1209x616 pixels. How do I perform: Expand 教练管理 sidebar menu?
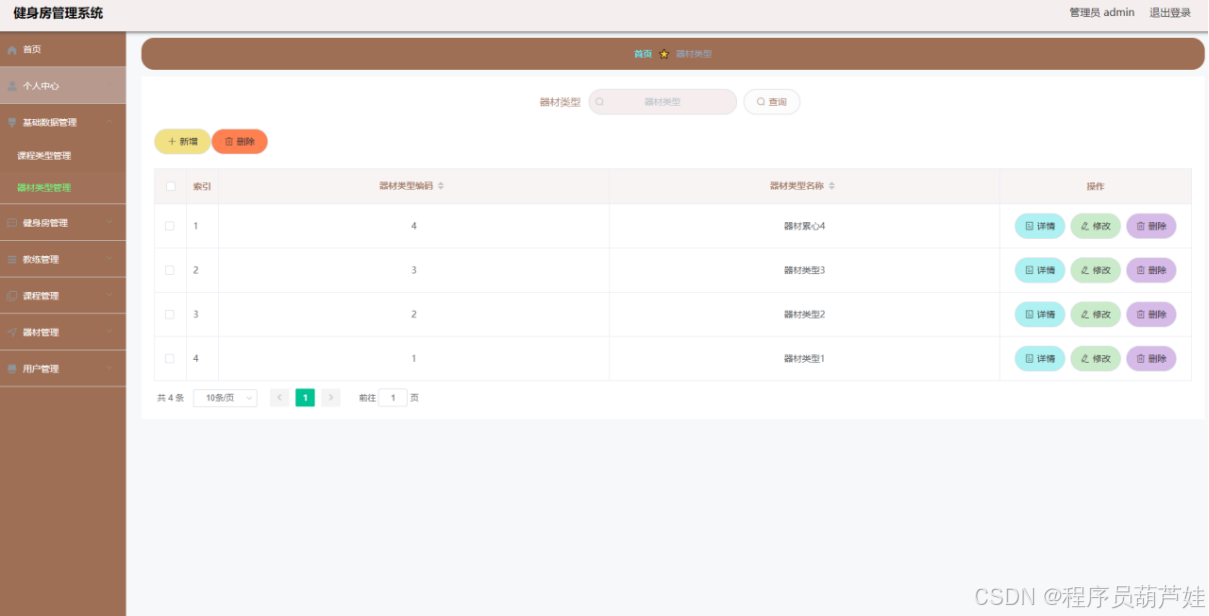[62, 259]
